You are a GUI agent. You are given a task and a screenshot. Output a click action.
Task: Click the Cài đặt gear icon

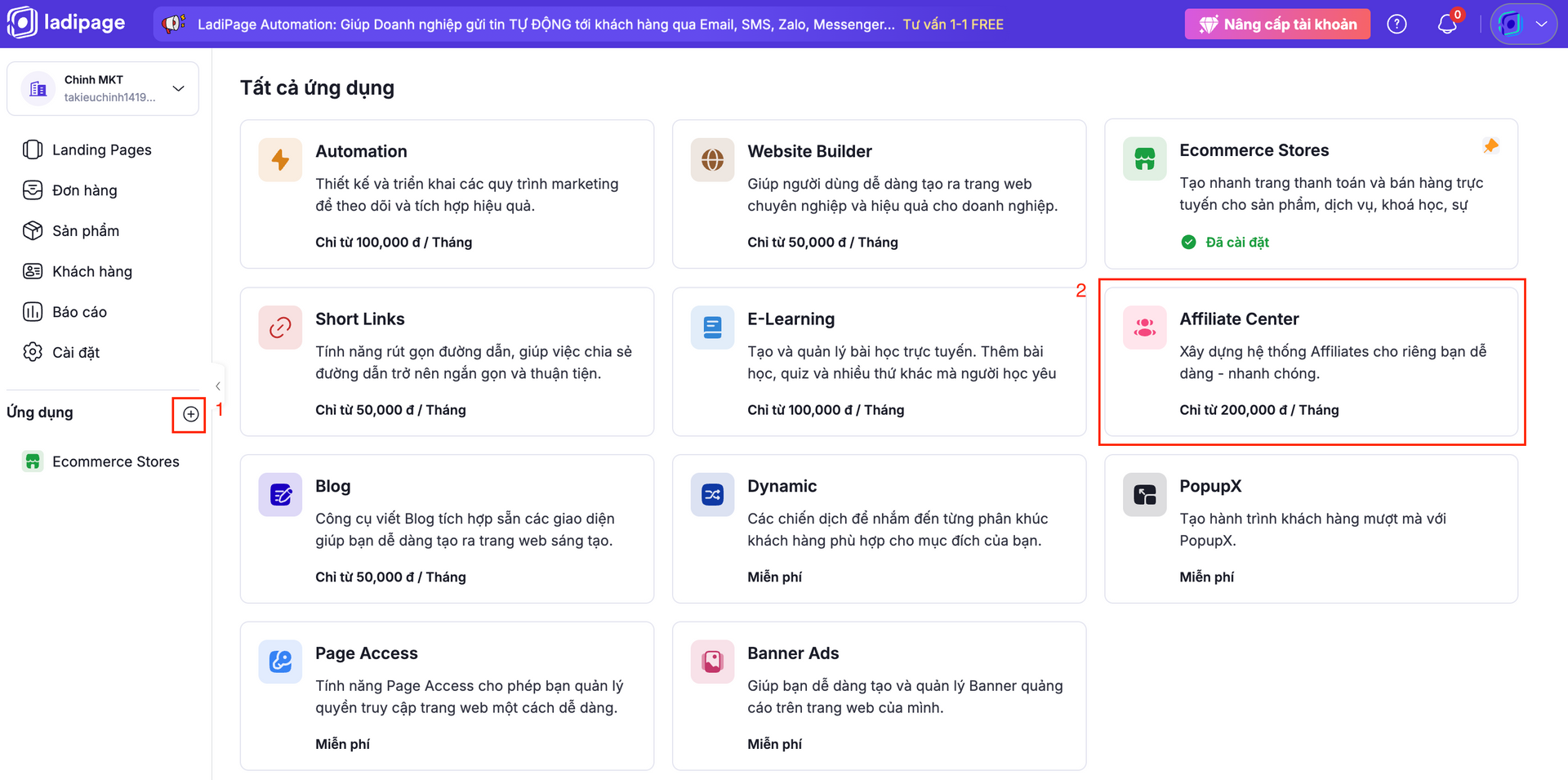(x=33, y=352)
